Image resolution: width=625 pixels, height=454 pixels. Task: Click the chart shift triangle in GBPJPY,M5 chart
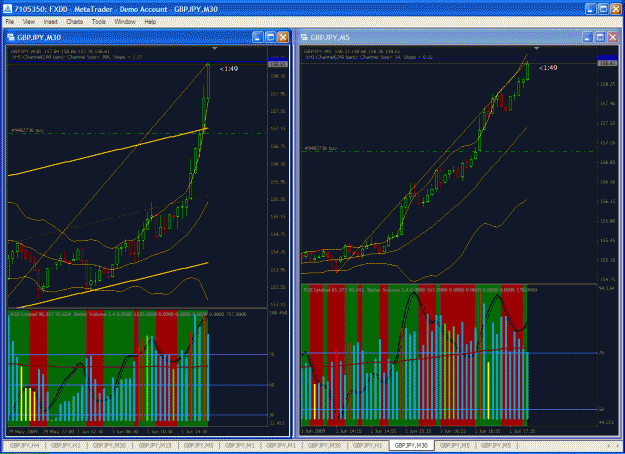(x=537, y=49)
